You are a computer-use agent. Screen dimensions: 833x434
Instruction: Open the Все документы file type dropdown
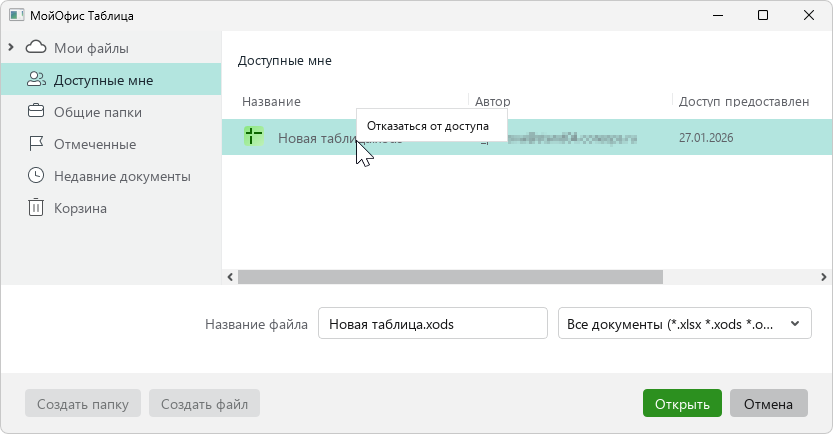pos(684,323)
